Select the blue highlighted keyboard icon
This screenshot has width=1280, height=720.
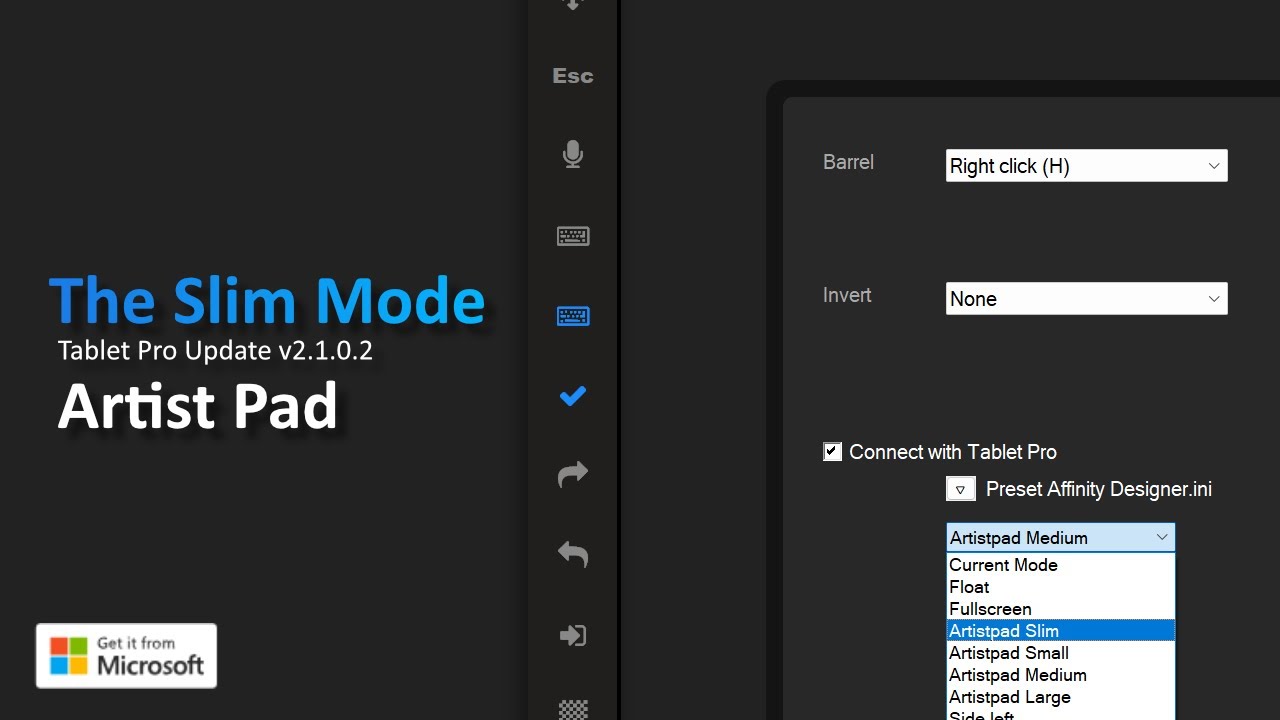point(573,316)
